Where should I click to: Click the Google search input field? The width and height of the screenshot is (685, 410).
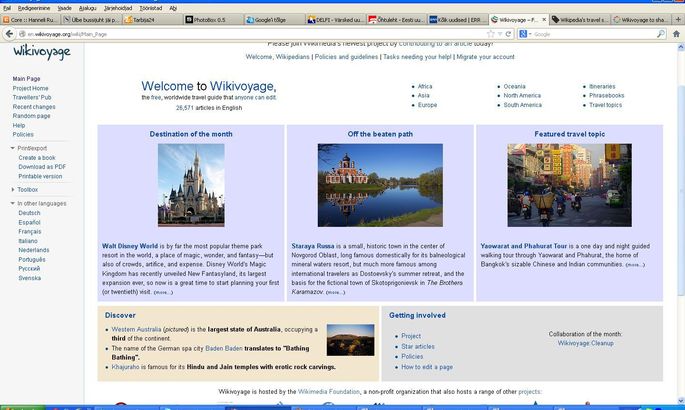point(594,34)
